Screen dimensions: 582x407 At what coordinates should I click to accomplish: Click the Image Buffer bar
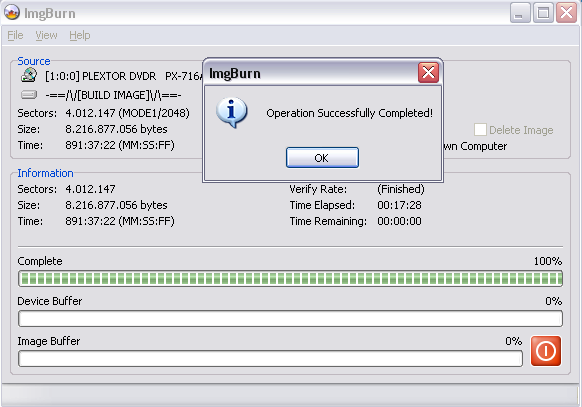270,359
